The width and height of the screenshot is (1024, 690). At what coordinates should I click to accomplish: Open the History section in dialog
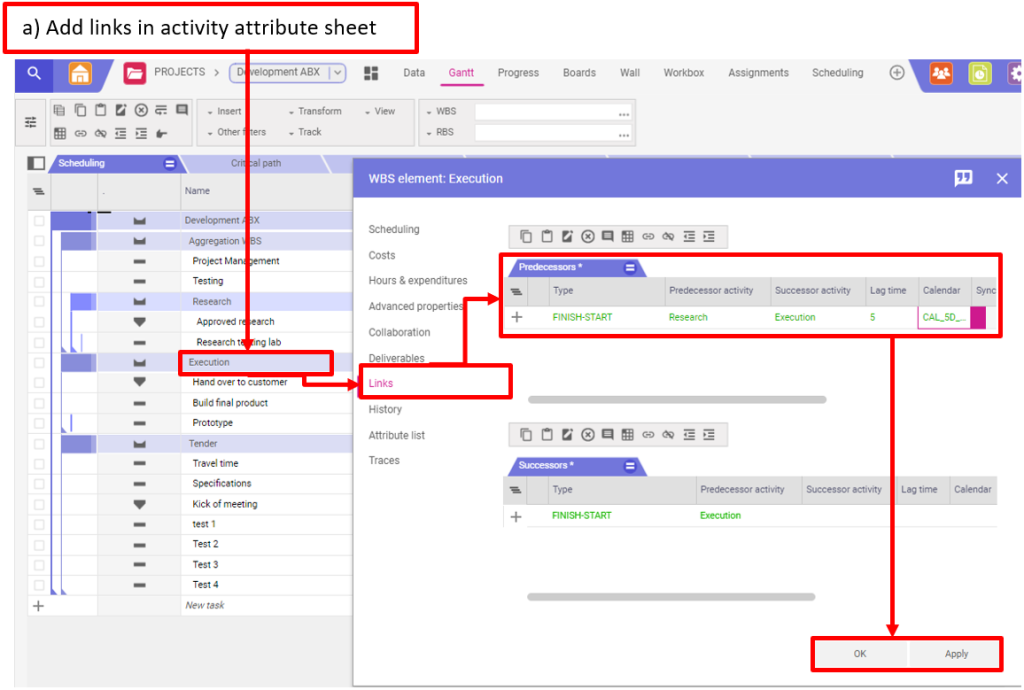point(385,409)
